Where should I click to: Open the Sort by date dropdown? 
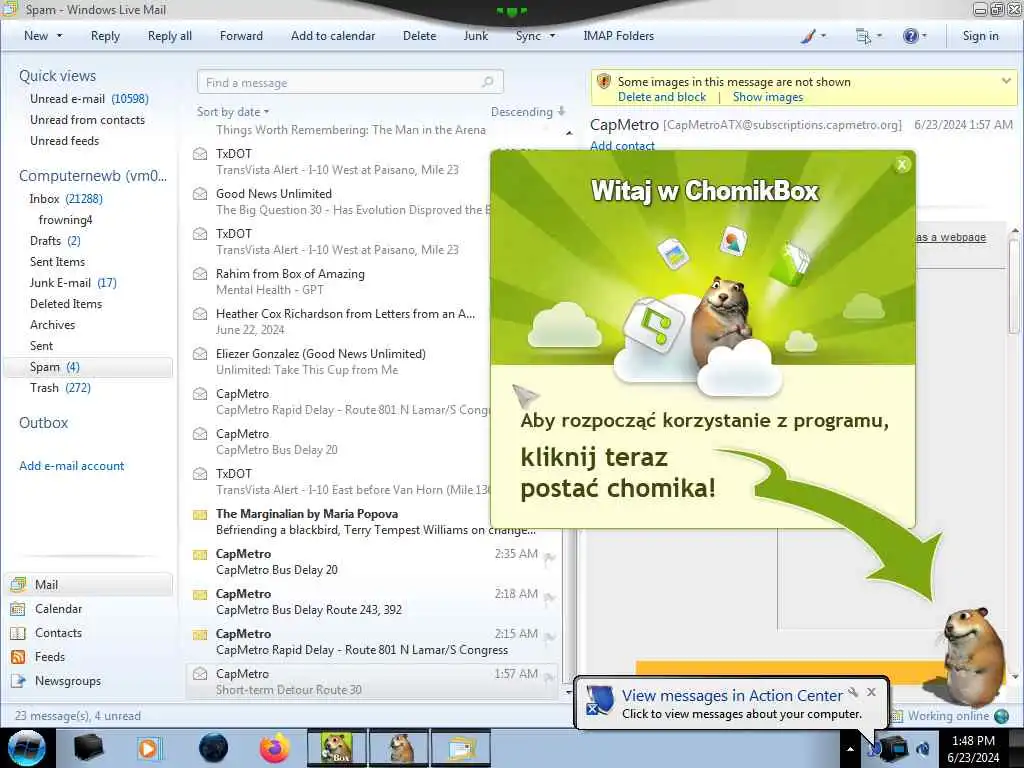(233, 112)
